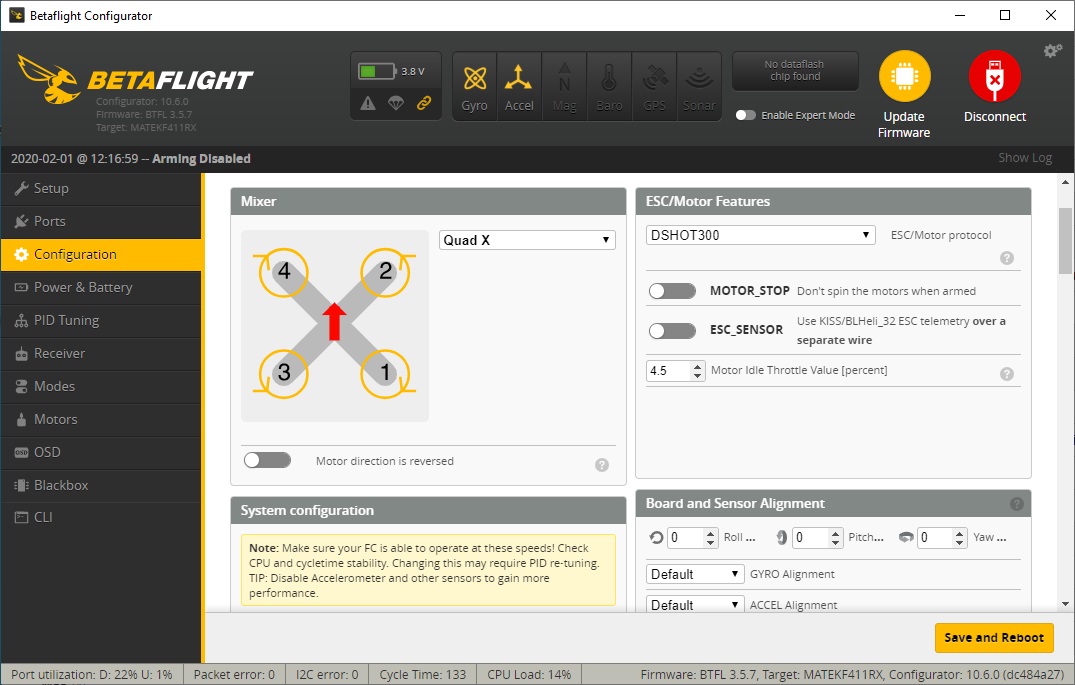Enable Expert Mode toggle

point(745,115)
